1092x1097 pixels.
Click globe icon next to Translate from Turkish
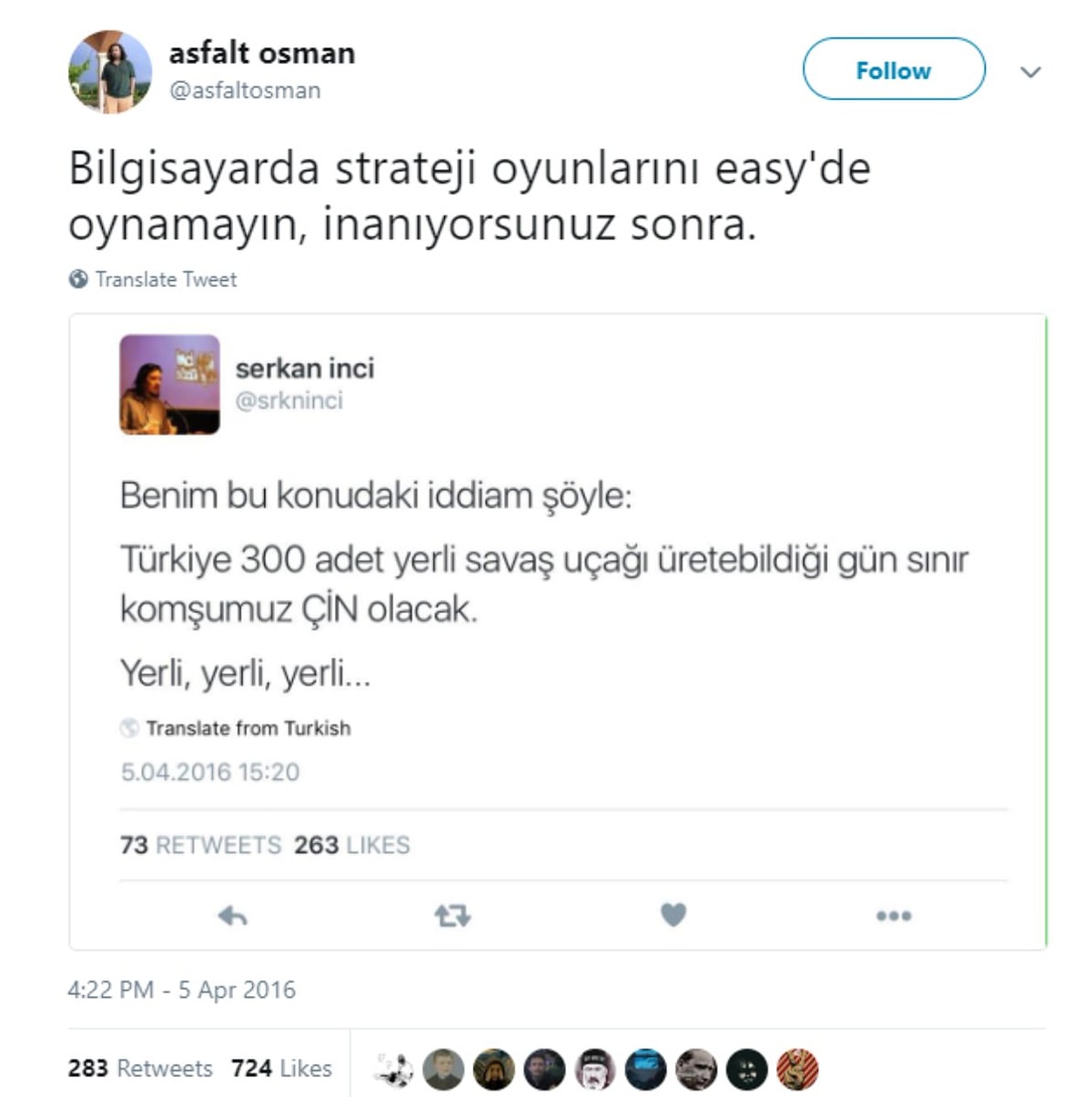129,728
